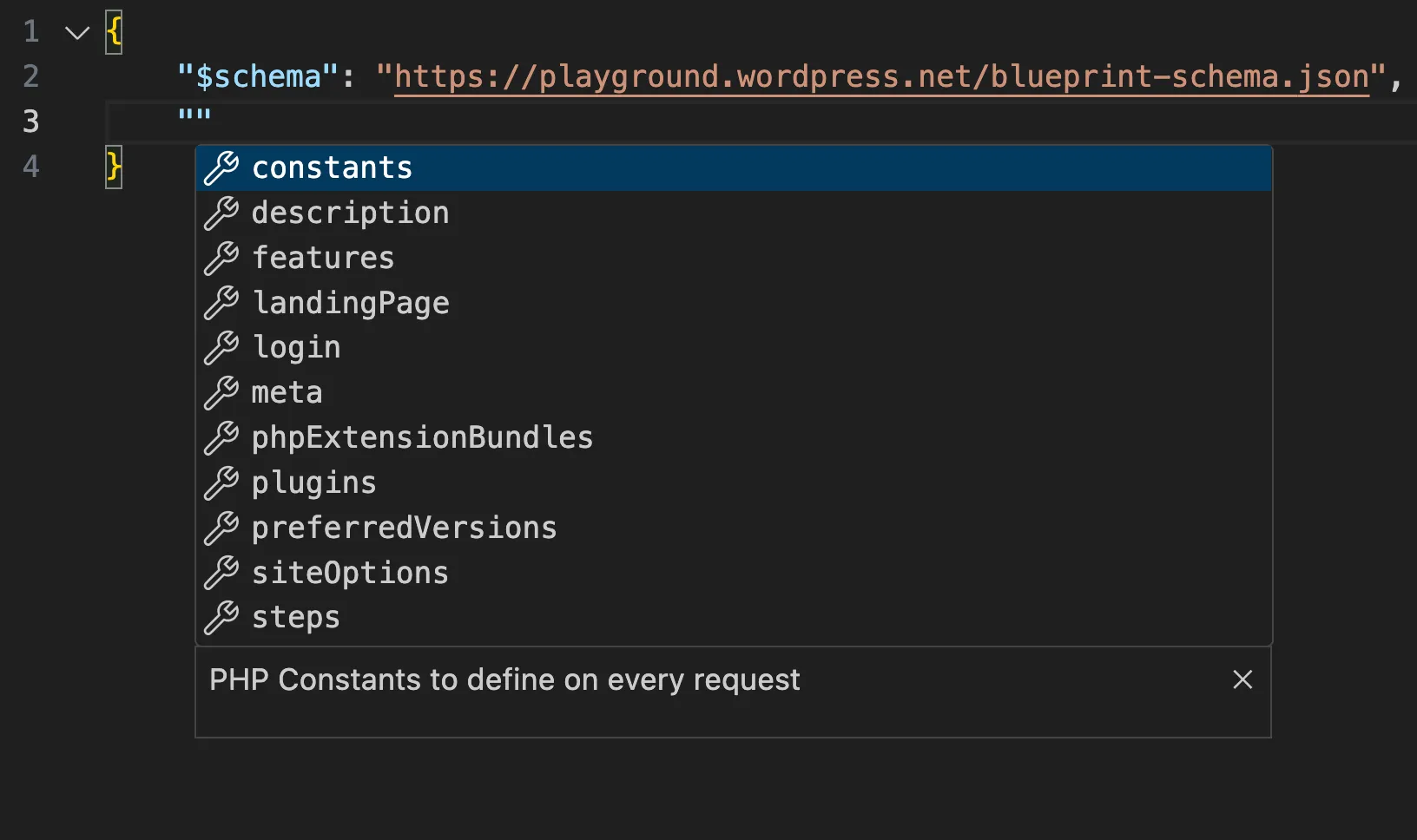Choose the highlighted constants suggestion
This screenshot has height=840, width=1417.
point(333,167)
